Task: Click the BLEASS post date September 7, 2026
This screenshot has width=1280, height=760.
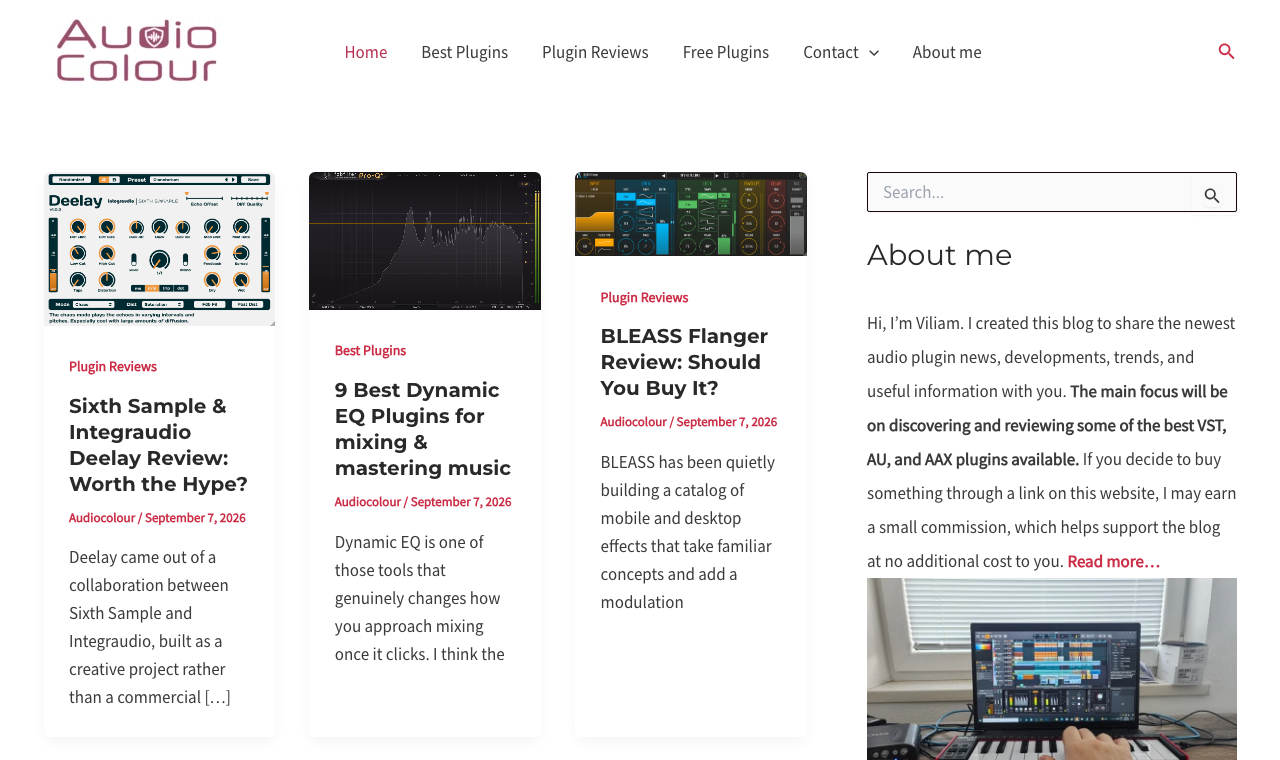Action: (x=727, y=421)
